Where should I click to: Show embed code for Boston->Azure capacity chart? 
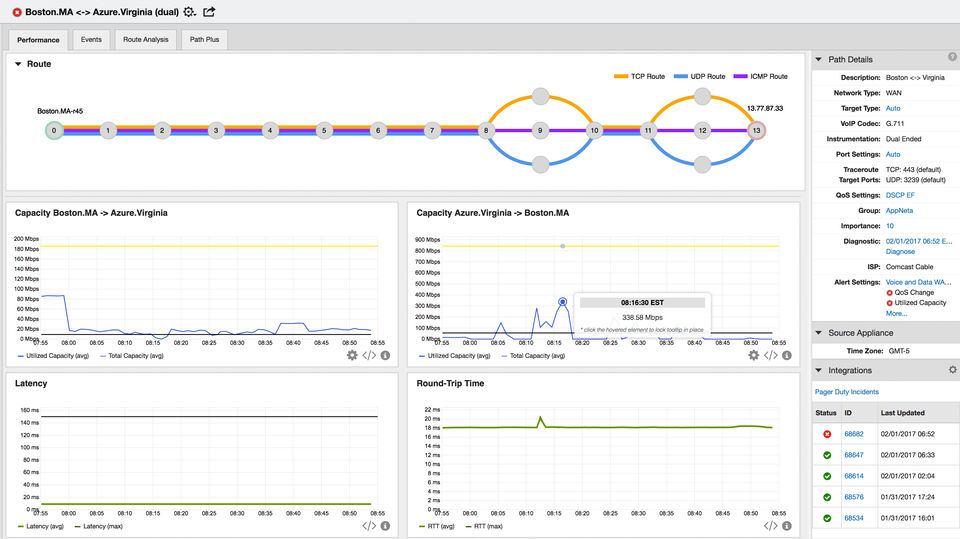click(x=369, y=355)
